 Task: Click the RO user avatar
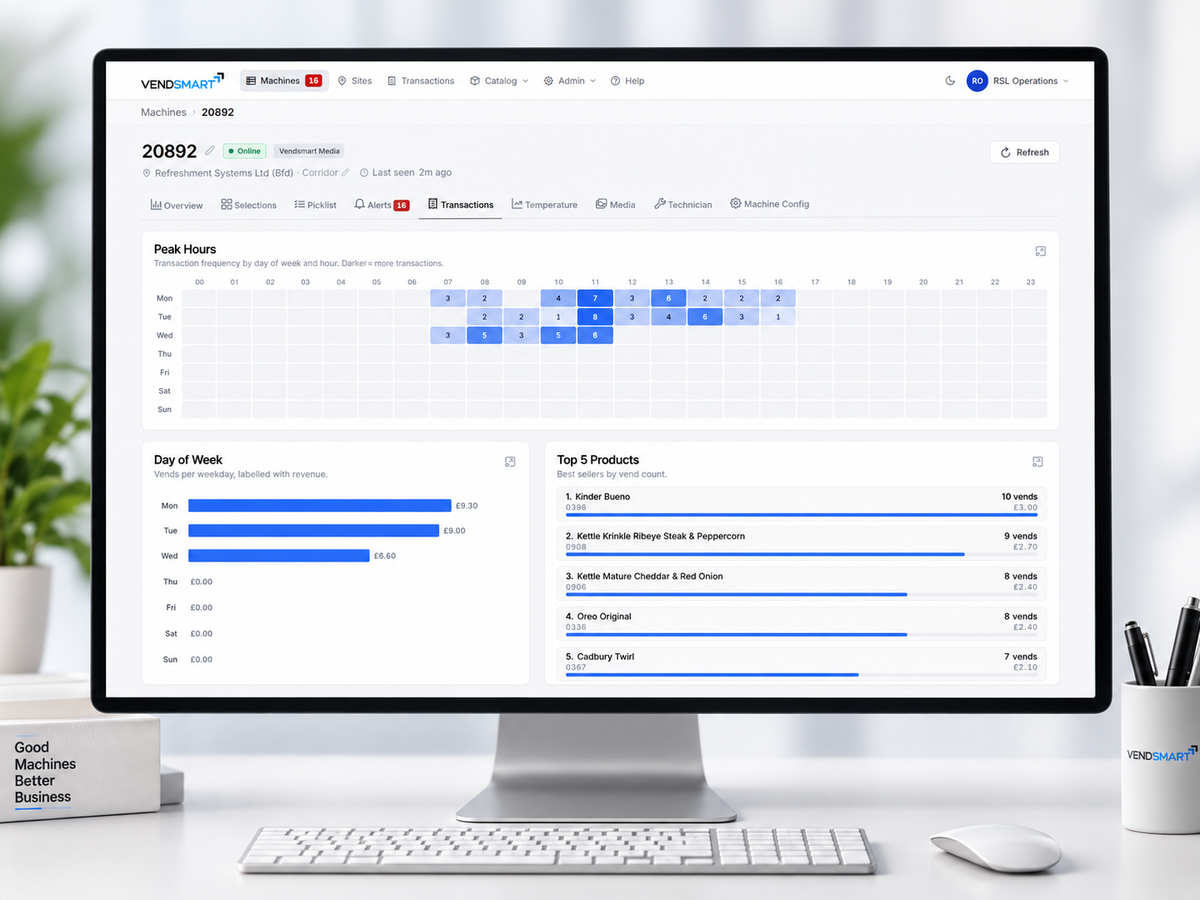tap(977, 81)
